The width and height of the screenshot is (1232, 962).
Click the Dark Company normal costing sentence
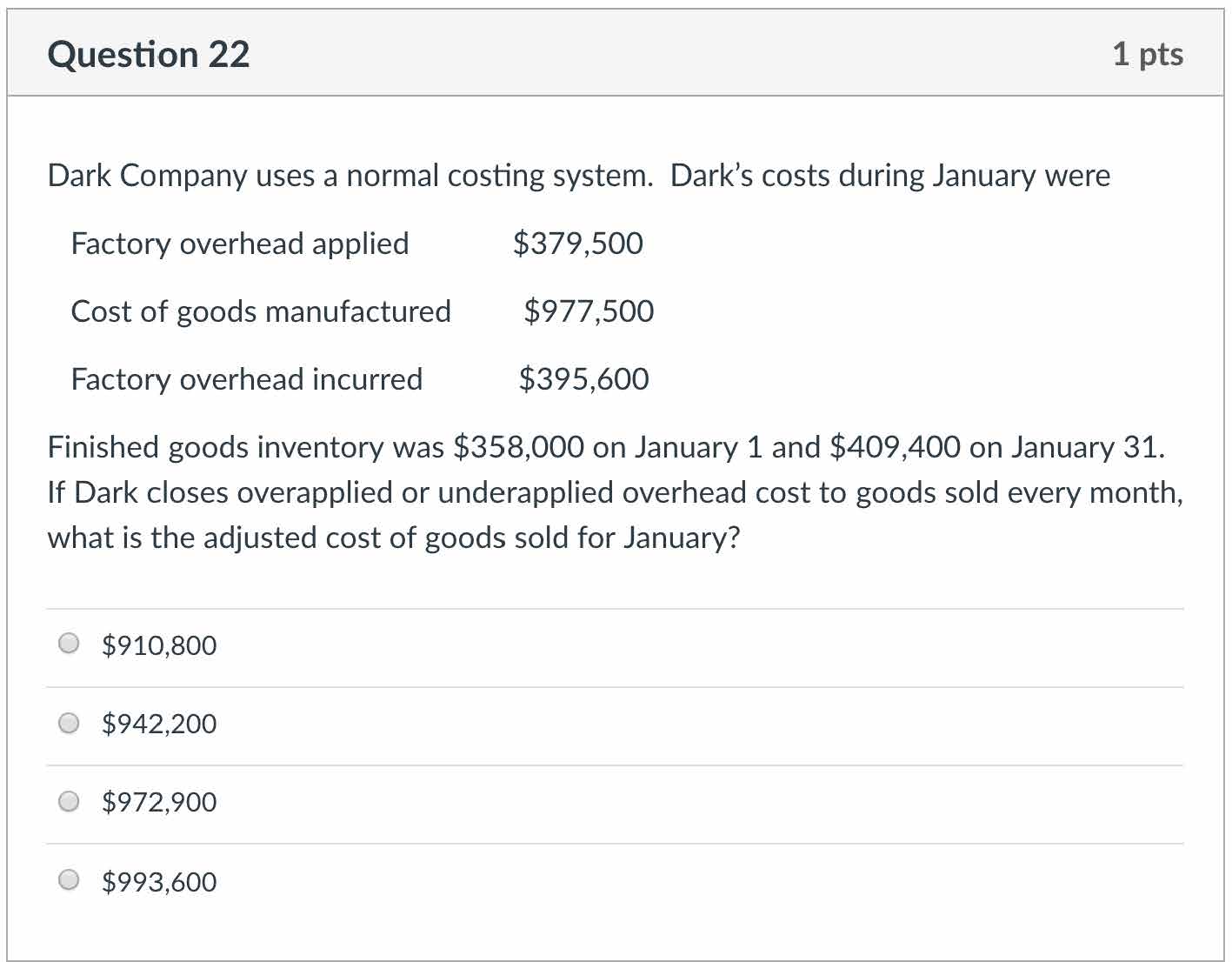point(578,176)
